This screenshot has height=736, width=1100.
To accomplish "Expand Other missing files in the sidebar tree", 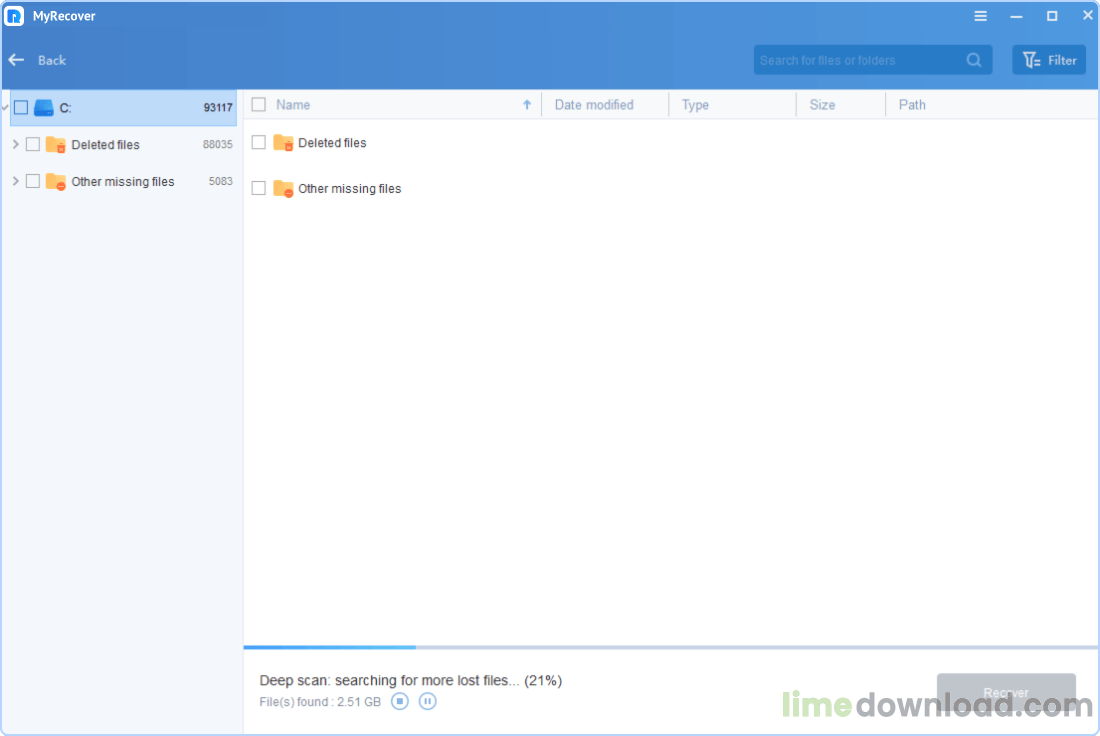I will [15, 181].
